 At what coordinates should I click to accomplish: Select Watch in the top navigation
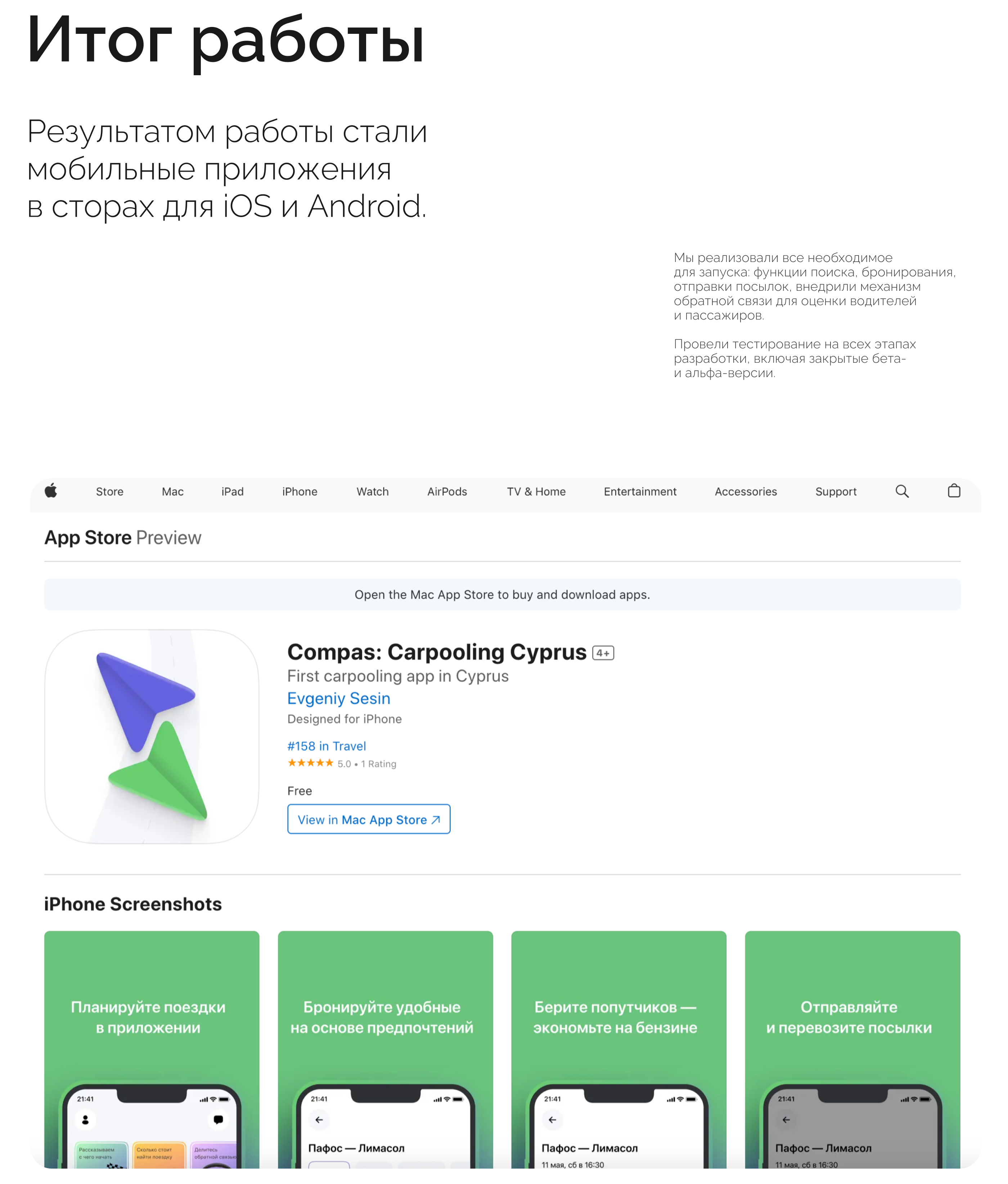click(373, 492)
